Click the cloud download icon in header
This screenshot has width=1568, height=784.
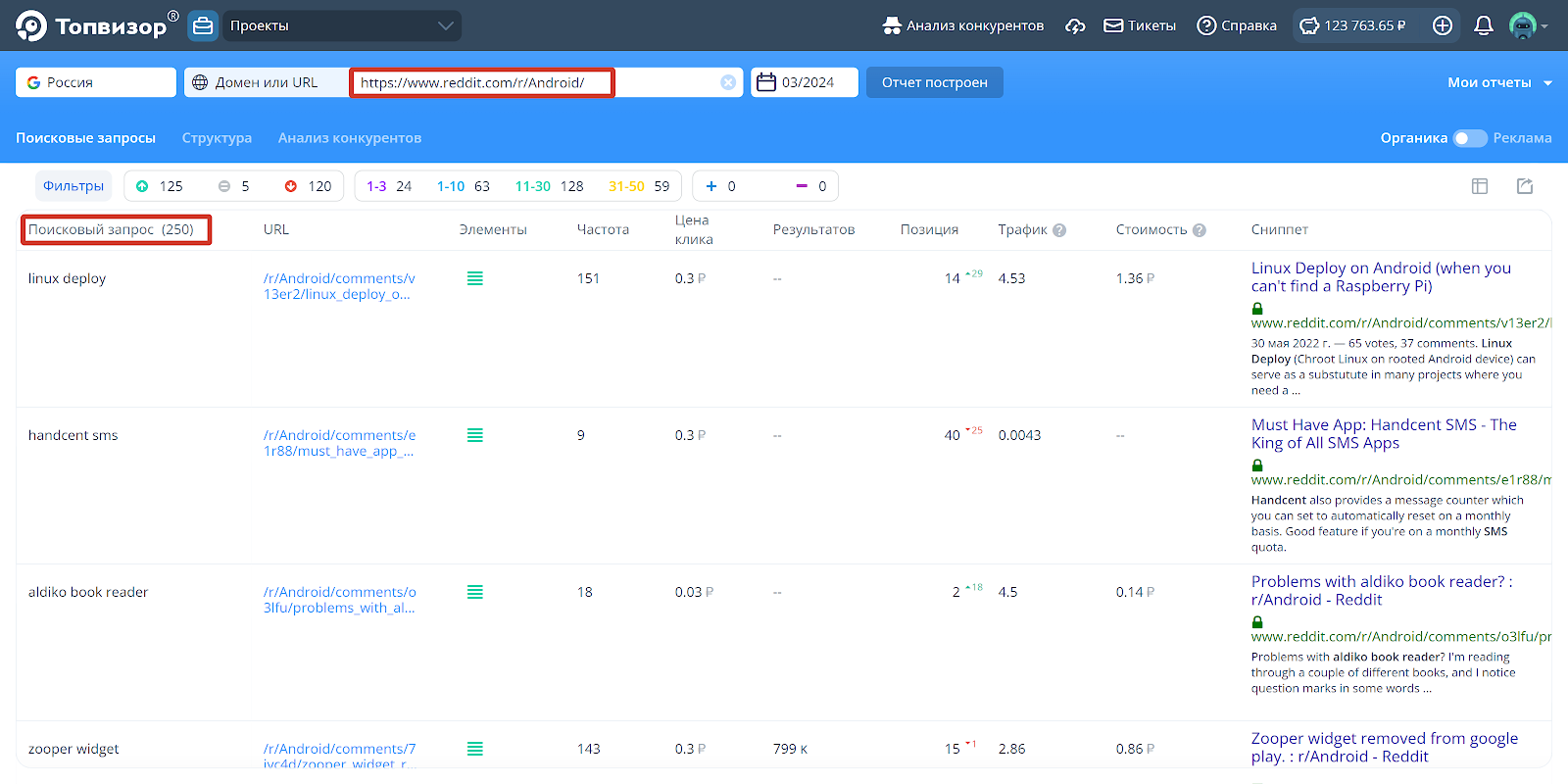pos(1075,25)
